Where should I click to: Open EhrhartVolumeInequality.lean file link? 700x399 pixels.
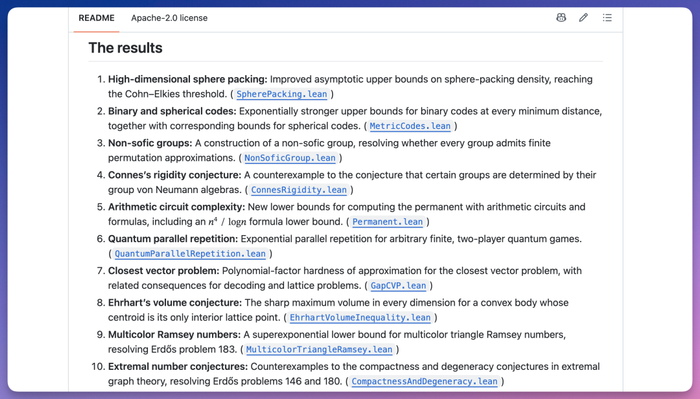pos(360,318)
